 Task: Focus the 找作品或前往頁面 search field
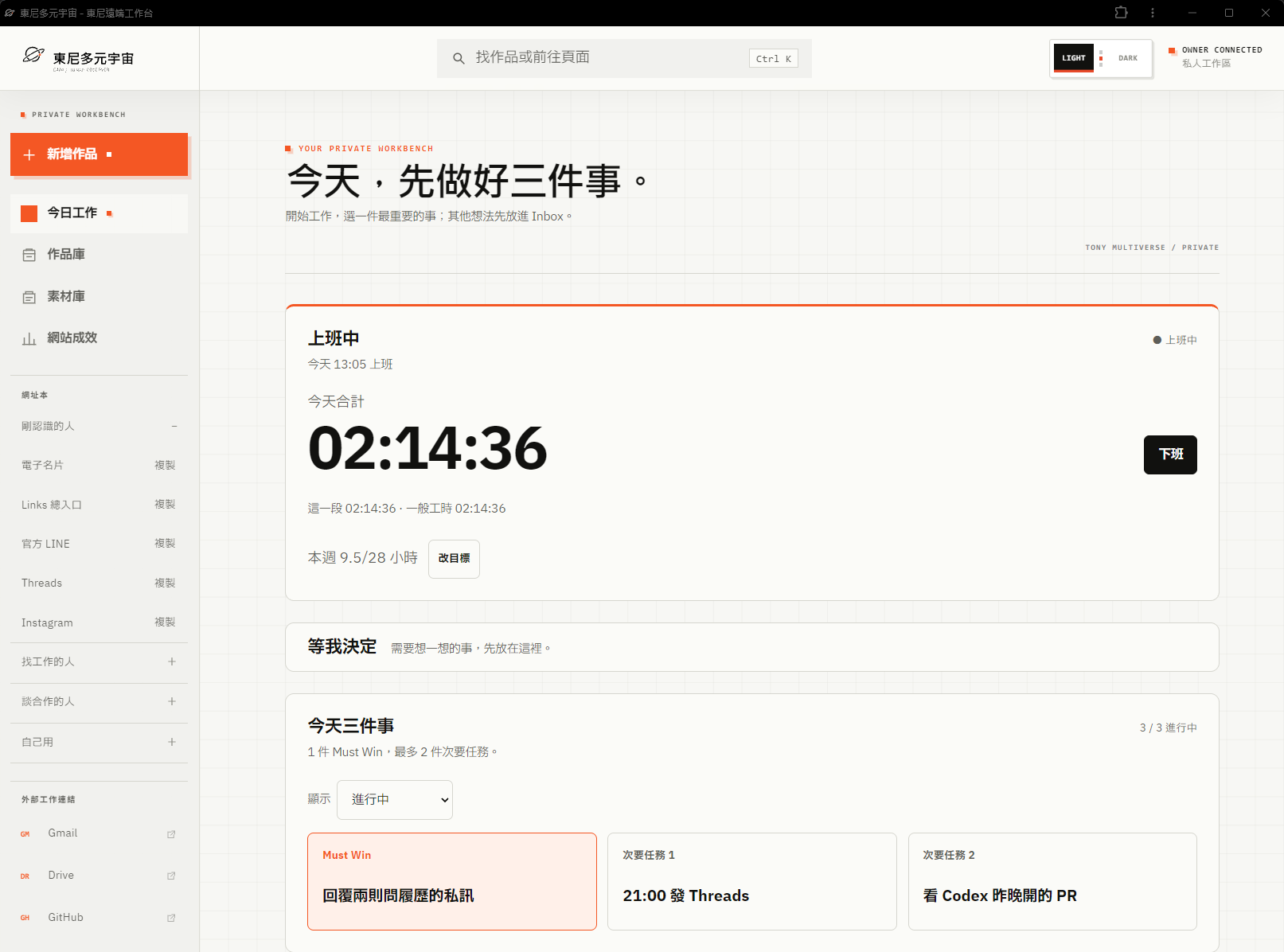point(624,58)
